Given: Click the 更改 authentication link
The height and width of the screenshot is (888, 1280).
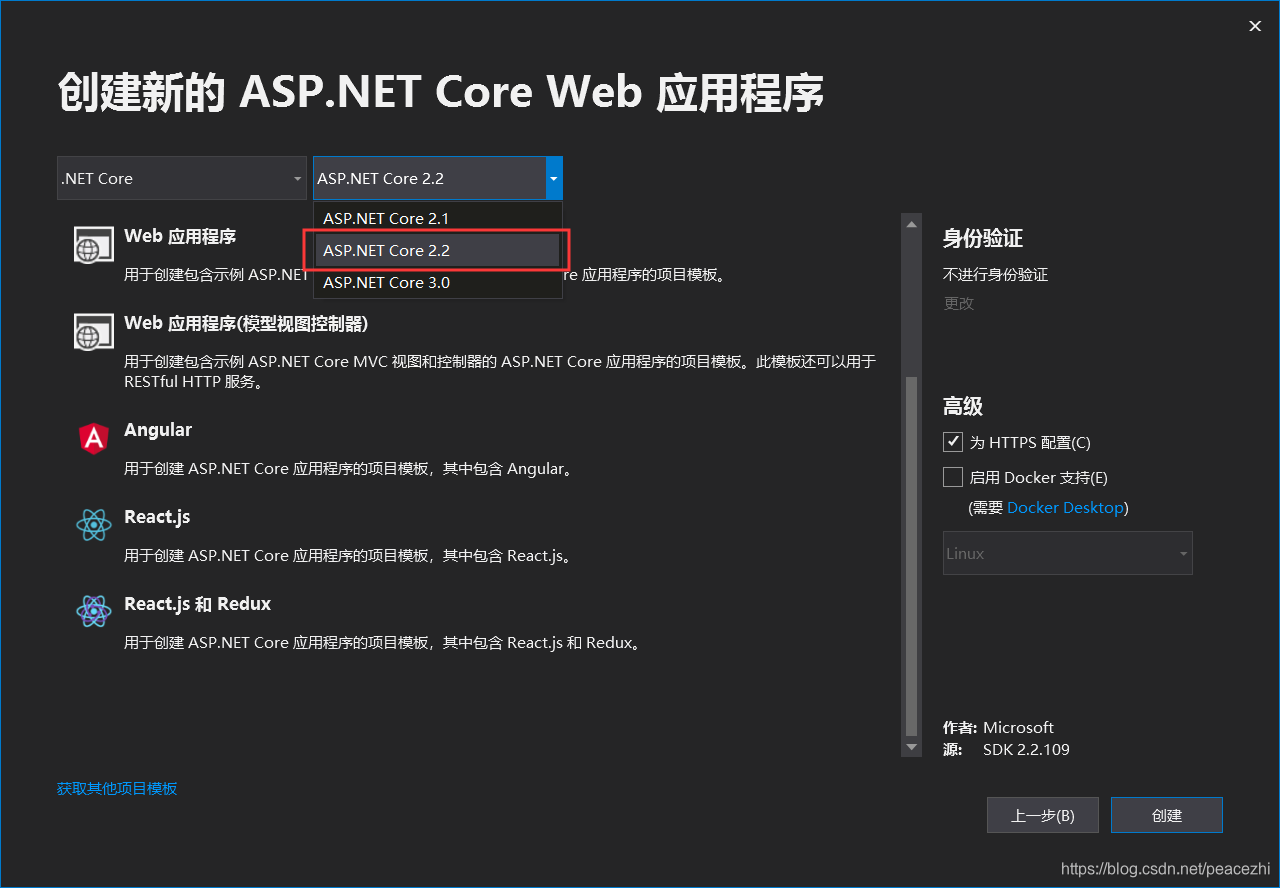Looking at the screenshot, I should pyautogui.click(x=958, y=303).
